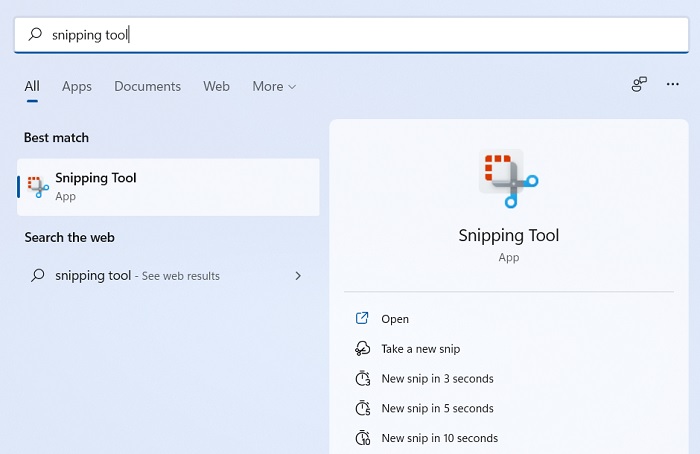Image resolution: width=700 pixels, height=454 pixels.
Task: Click the Snipping Tool title in preview pane
Action: pos(508,235)
